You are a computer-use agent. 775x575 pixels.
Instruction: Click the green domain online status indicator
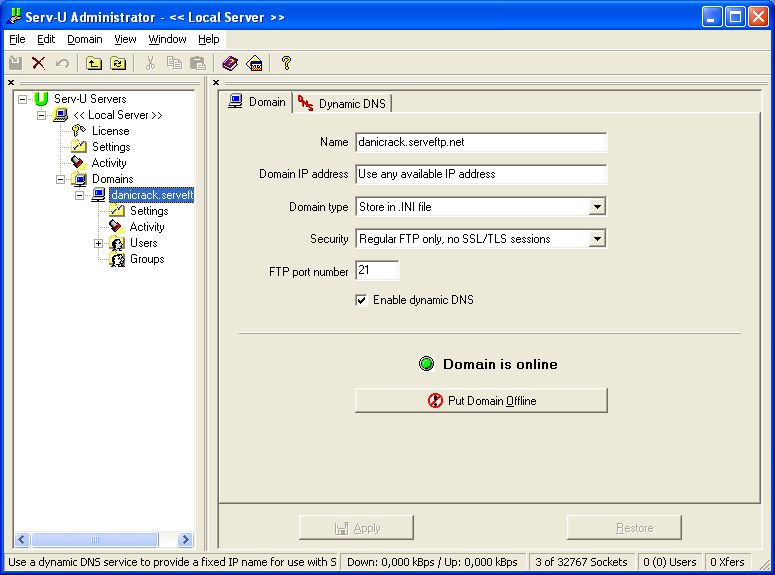(426, 364)
